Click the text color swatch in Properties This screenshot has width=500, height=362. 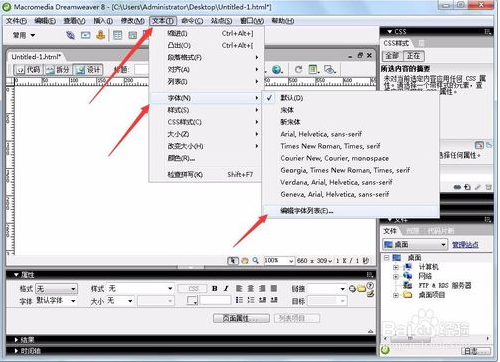pos(192,301)
